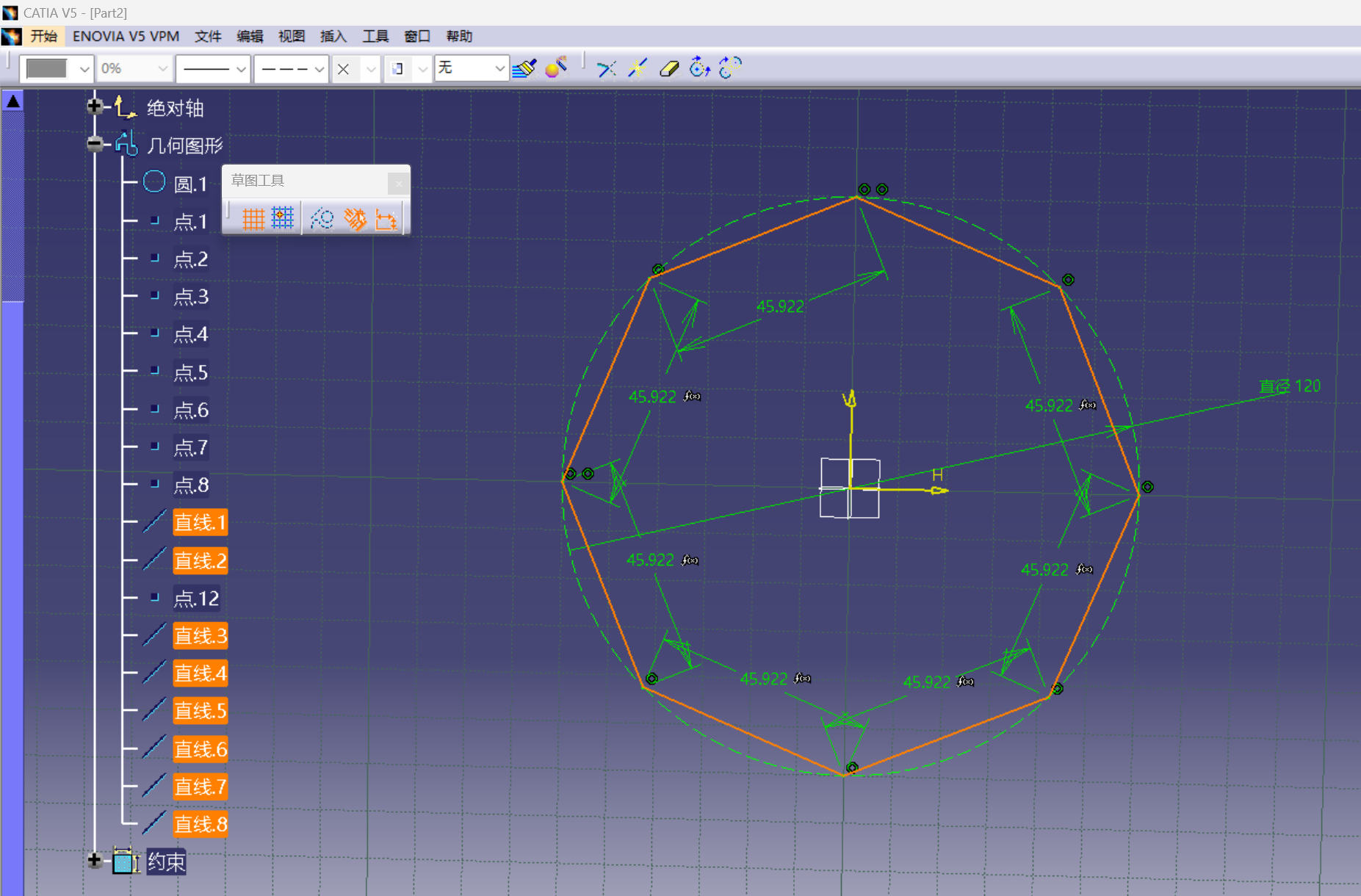
Task: Click the 圆.1 circle icon
Action: tap(154, 181)
